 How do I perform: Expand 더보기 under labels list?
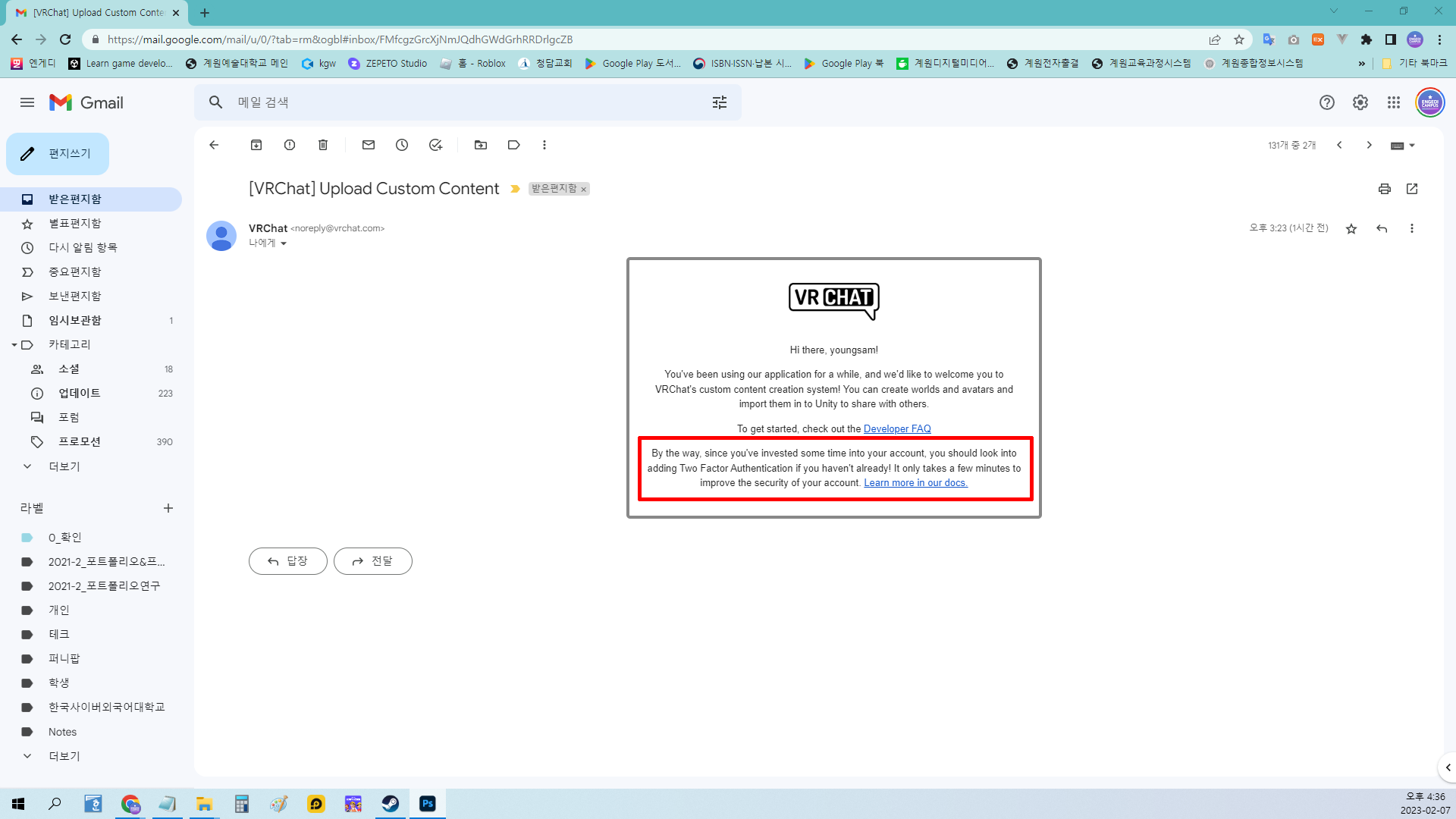click(64, 756)
